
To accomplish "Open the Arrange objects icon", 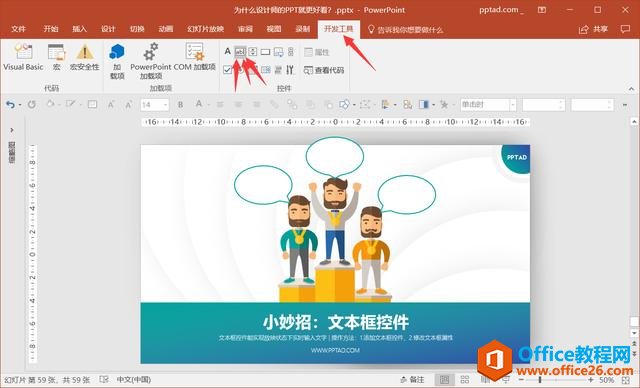I will (385, 105).
